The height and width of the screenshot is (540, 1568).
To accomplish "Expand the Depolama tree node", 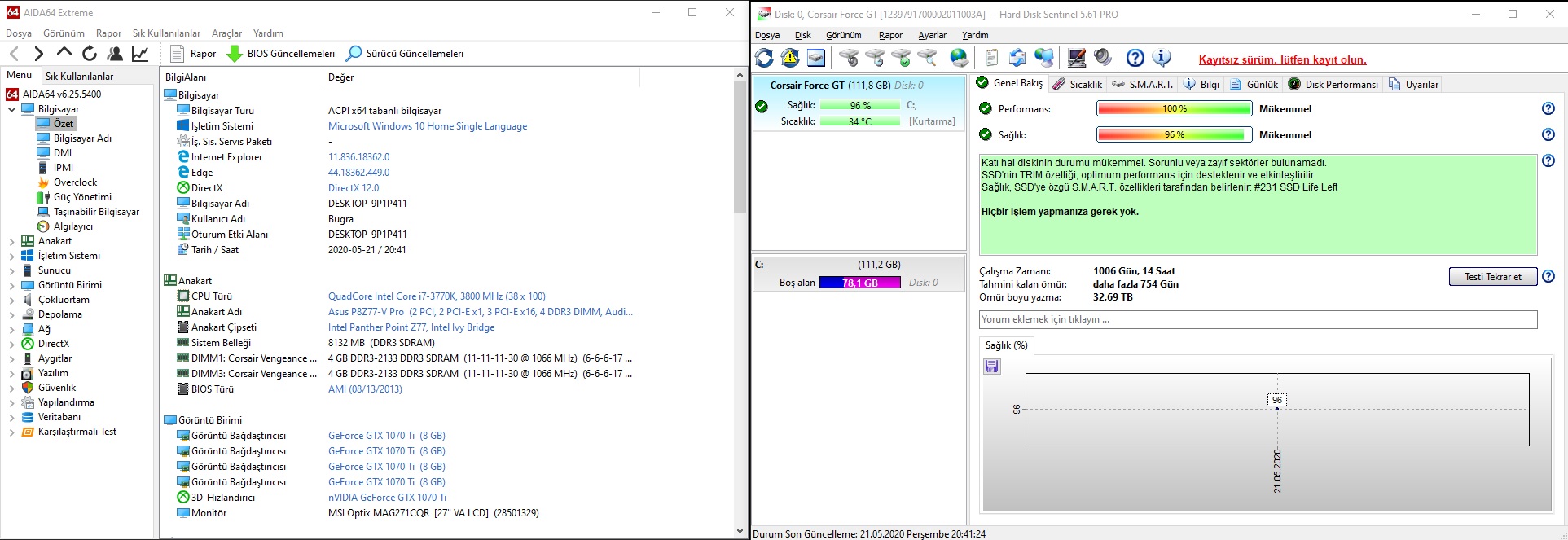I will [x=11, y=314].
